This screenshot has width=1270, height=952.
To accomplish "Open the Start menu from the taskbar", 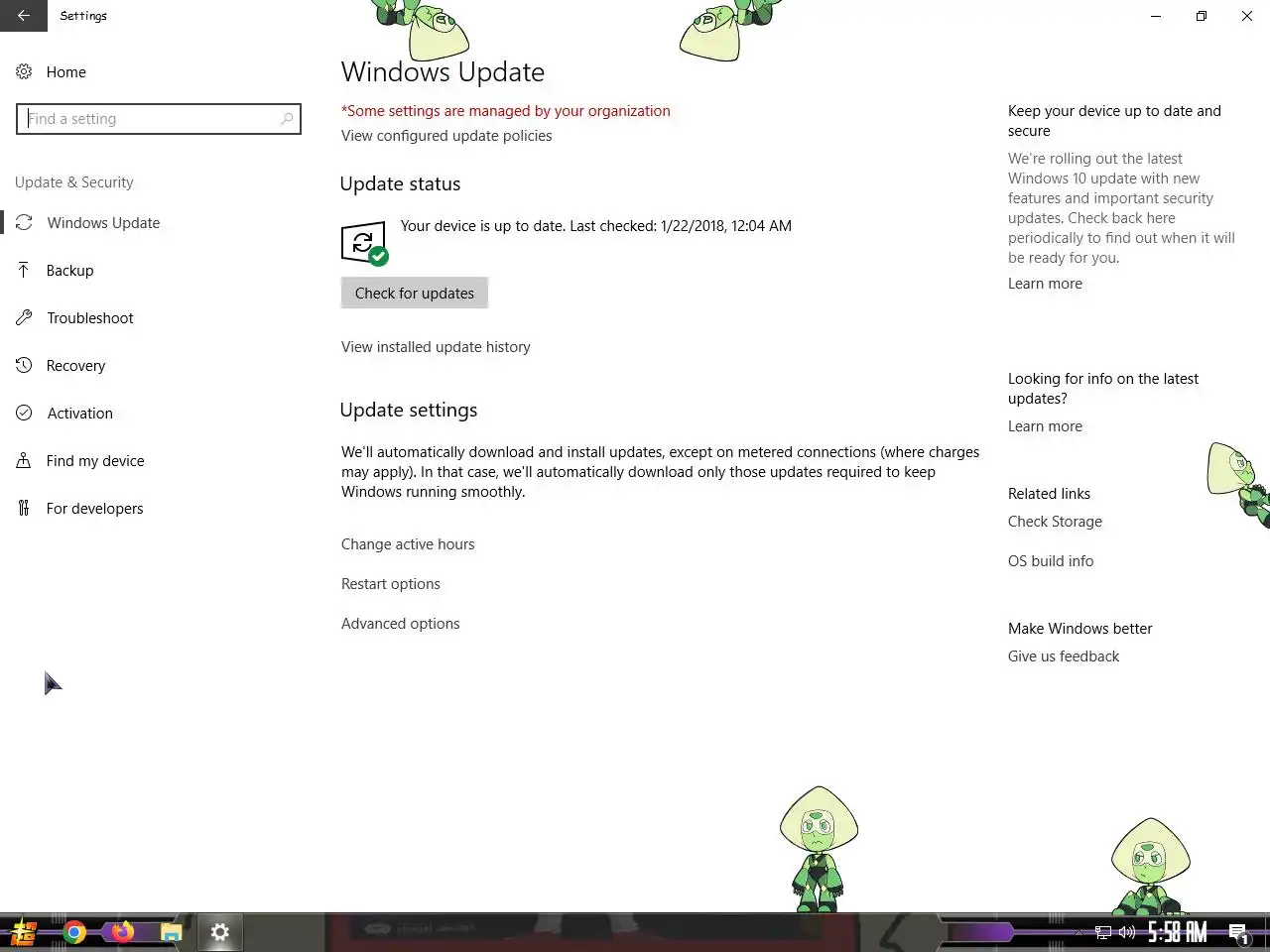I will click(x=23, y=932).
